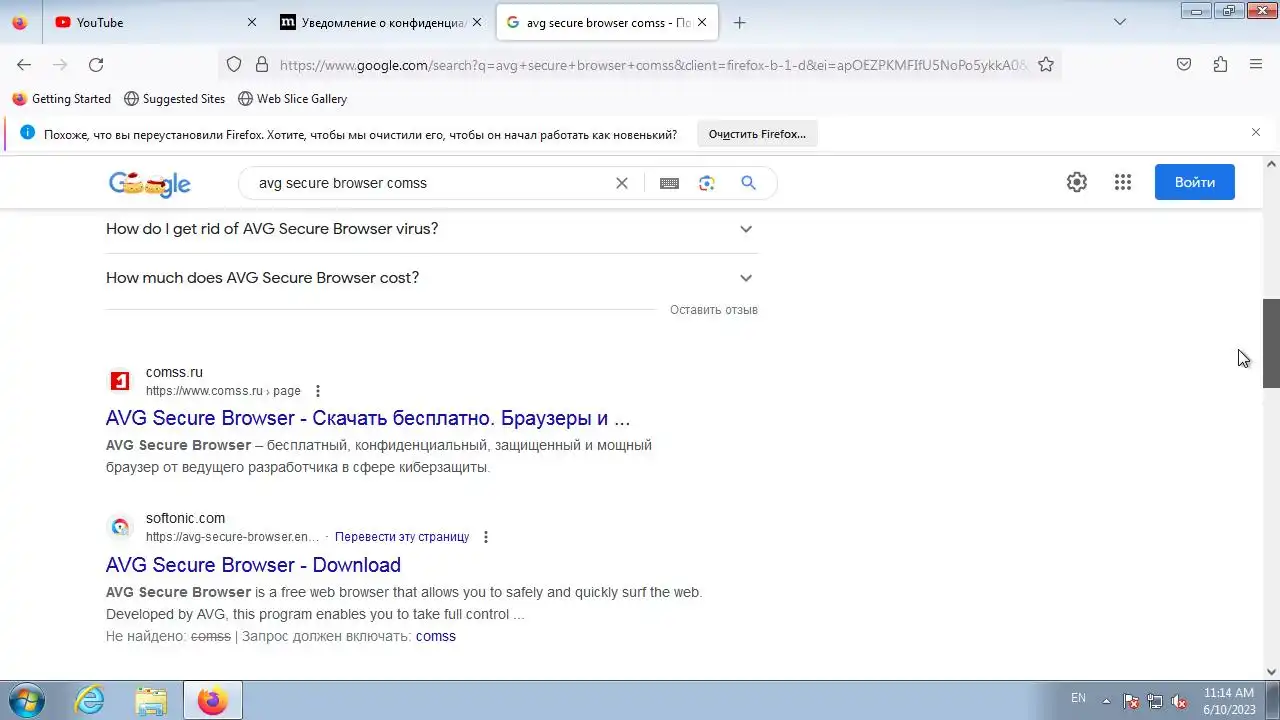Screen dimensions: 1280x720
Task: Open the Firefox application hamburger menu
Action: coord(1256,64)
